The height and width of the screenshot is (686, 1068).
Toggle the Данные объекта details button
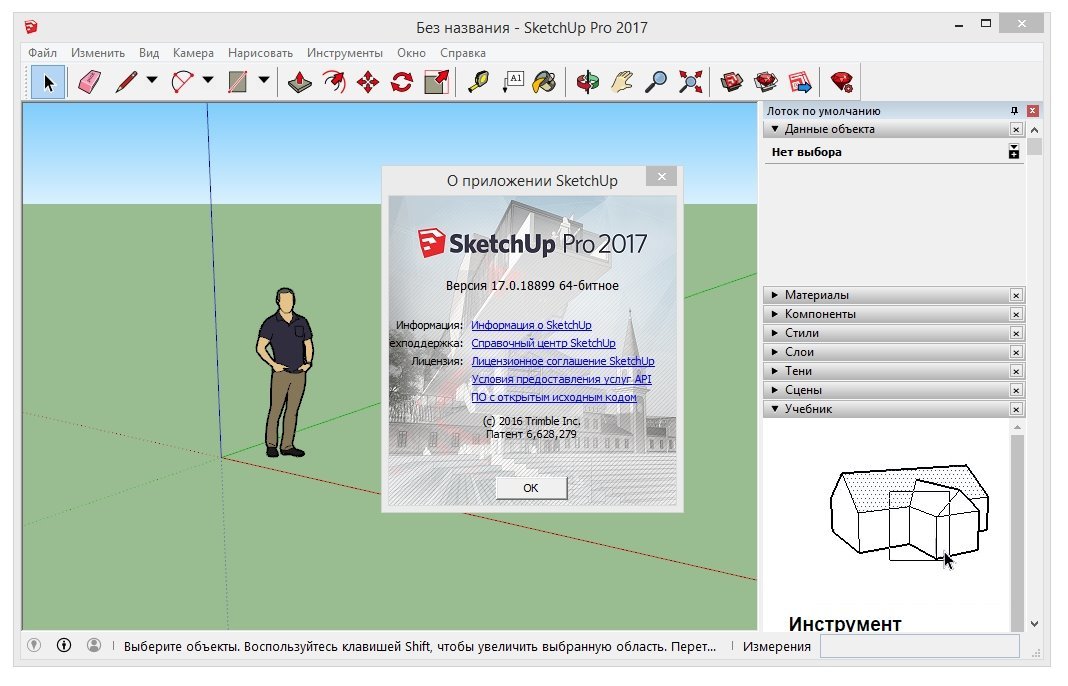1014,152
